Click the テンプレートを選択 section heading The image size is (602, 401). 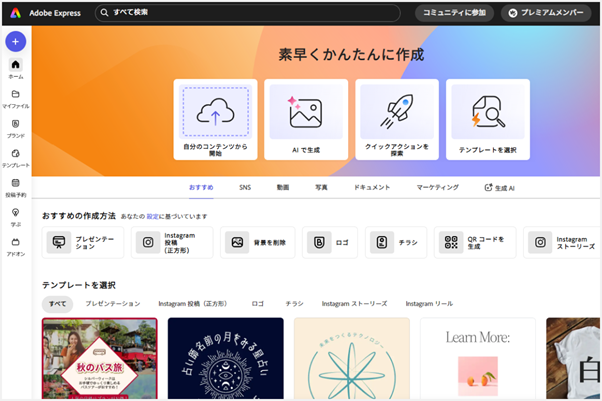tap(79, 285)
